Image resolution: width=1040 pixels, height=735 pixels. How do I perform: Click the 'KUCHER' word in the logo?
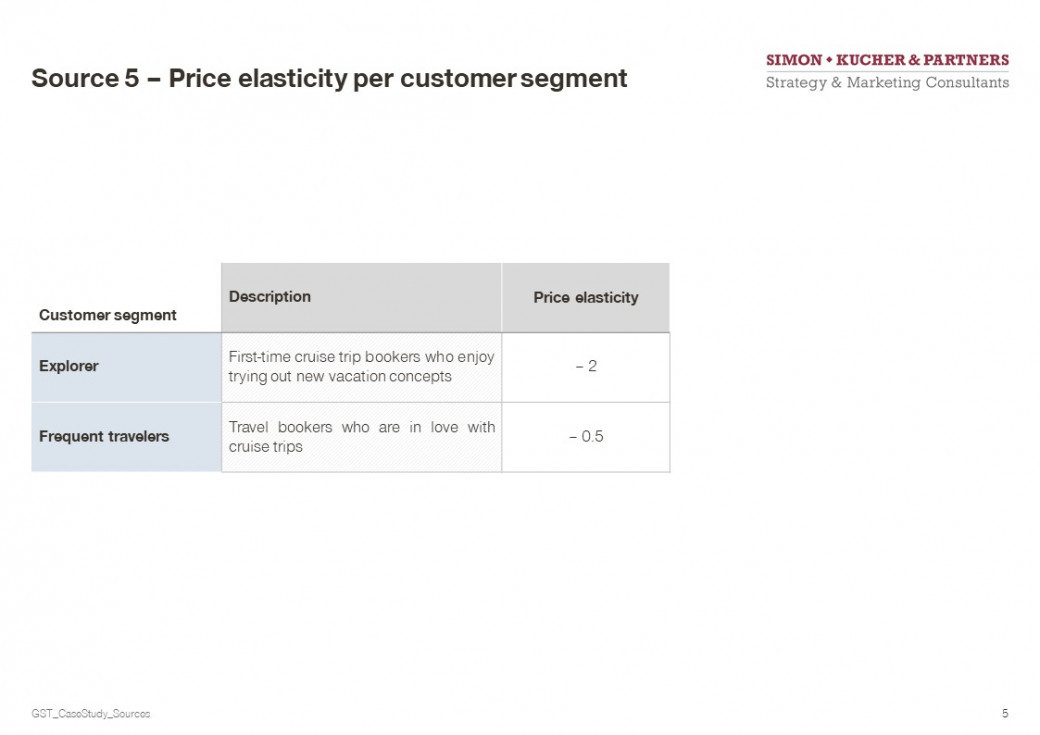pyautogui.click(x=870, y=60)
